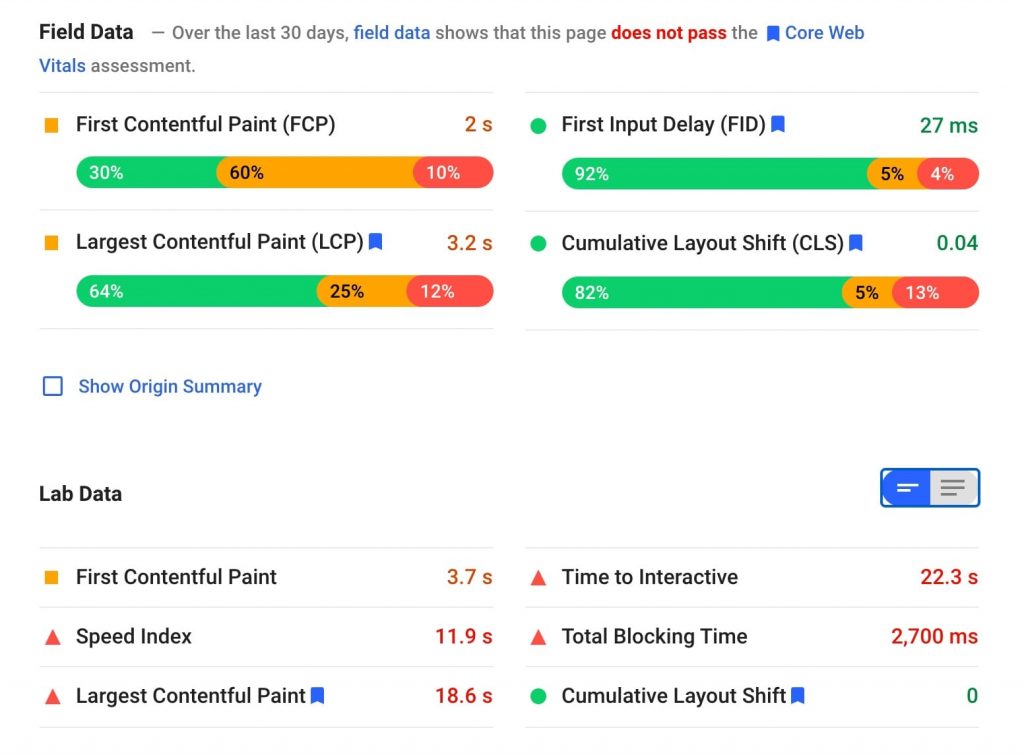
Task: Select the Field Data section heading
Action: 86,32
